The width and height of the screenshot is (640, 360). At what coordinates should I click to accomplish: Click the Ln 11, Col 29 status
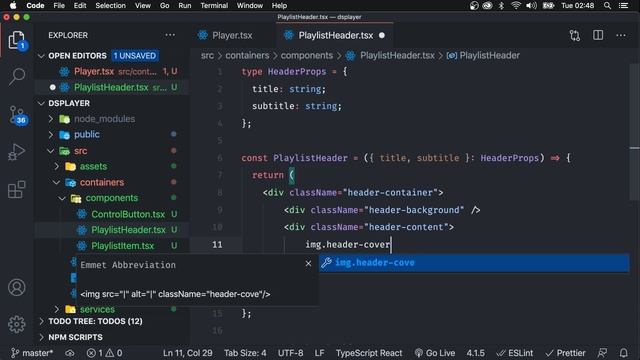point(188,353)
